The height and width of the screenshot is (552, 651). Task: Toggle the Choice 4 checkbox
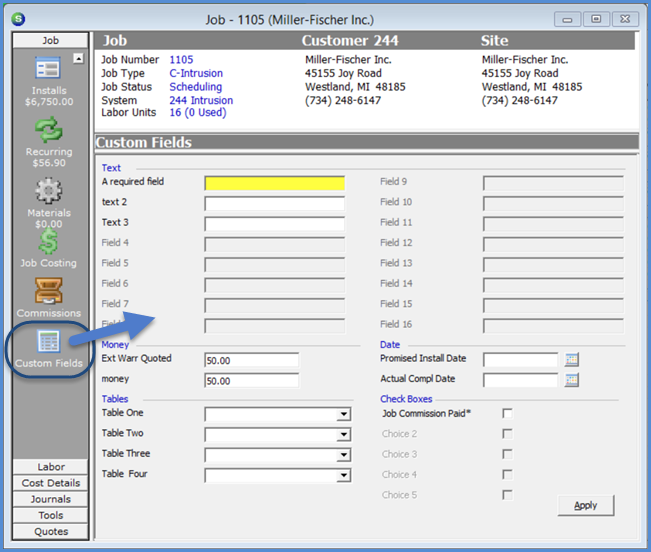coord(507,474)
